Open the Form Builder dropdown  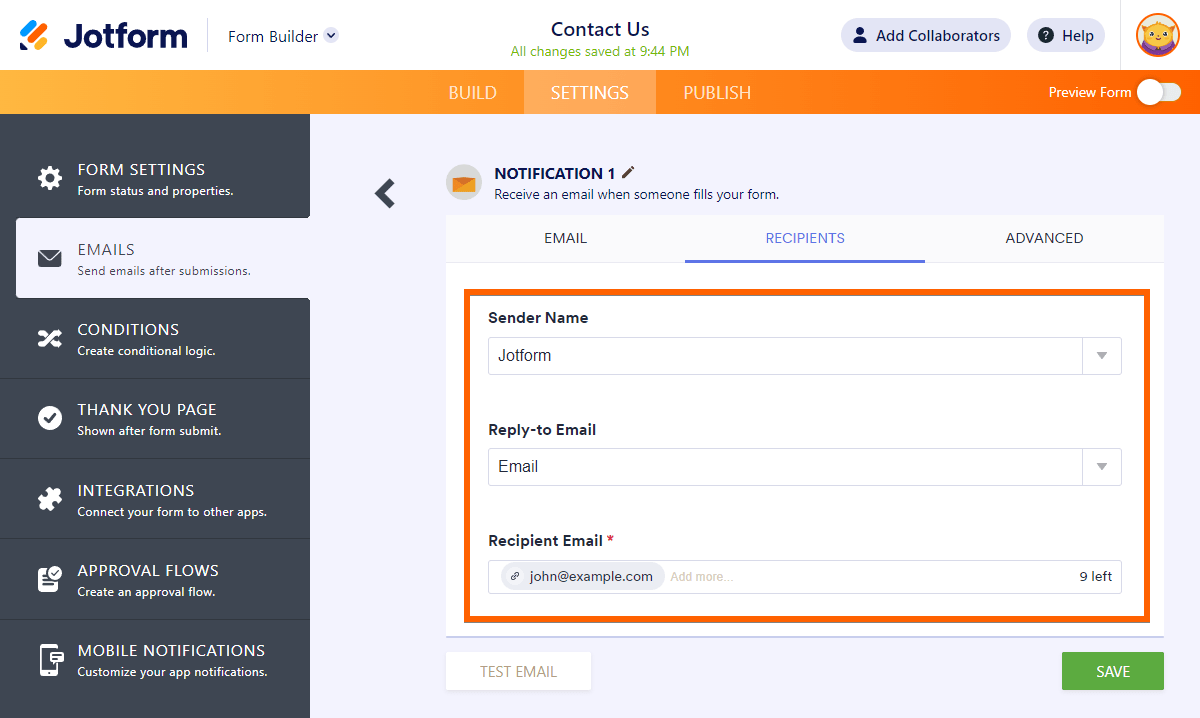pyautogui.click(x=331, y=36)
